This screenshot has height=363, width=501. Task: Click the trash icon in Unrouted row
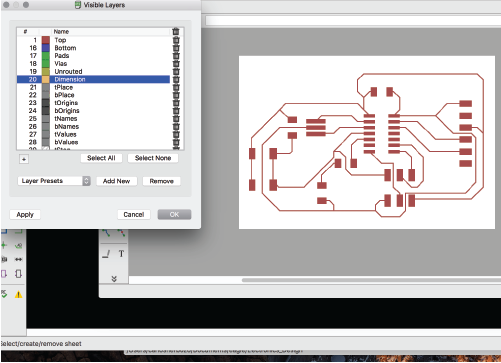pos(176,71)
